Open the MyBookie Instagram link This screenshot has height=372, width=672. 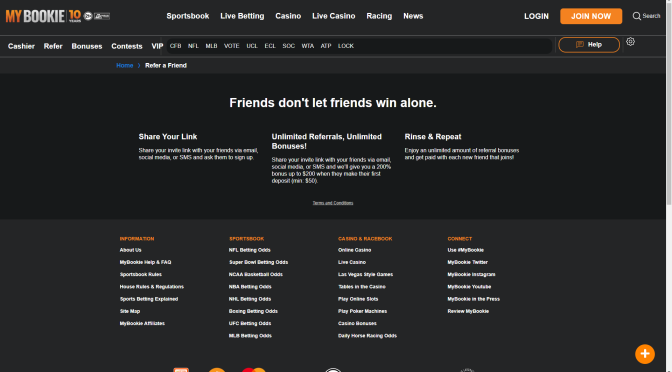471,274
